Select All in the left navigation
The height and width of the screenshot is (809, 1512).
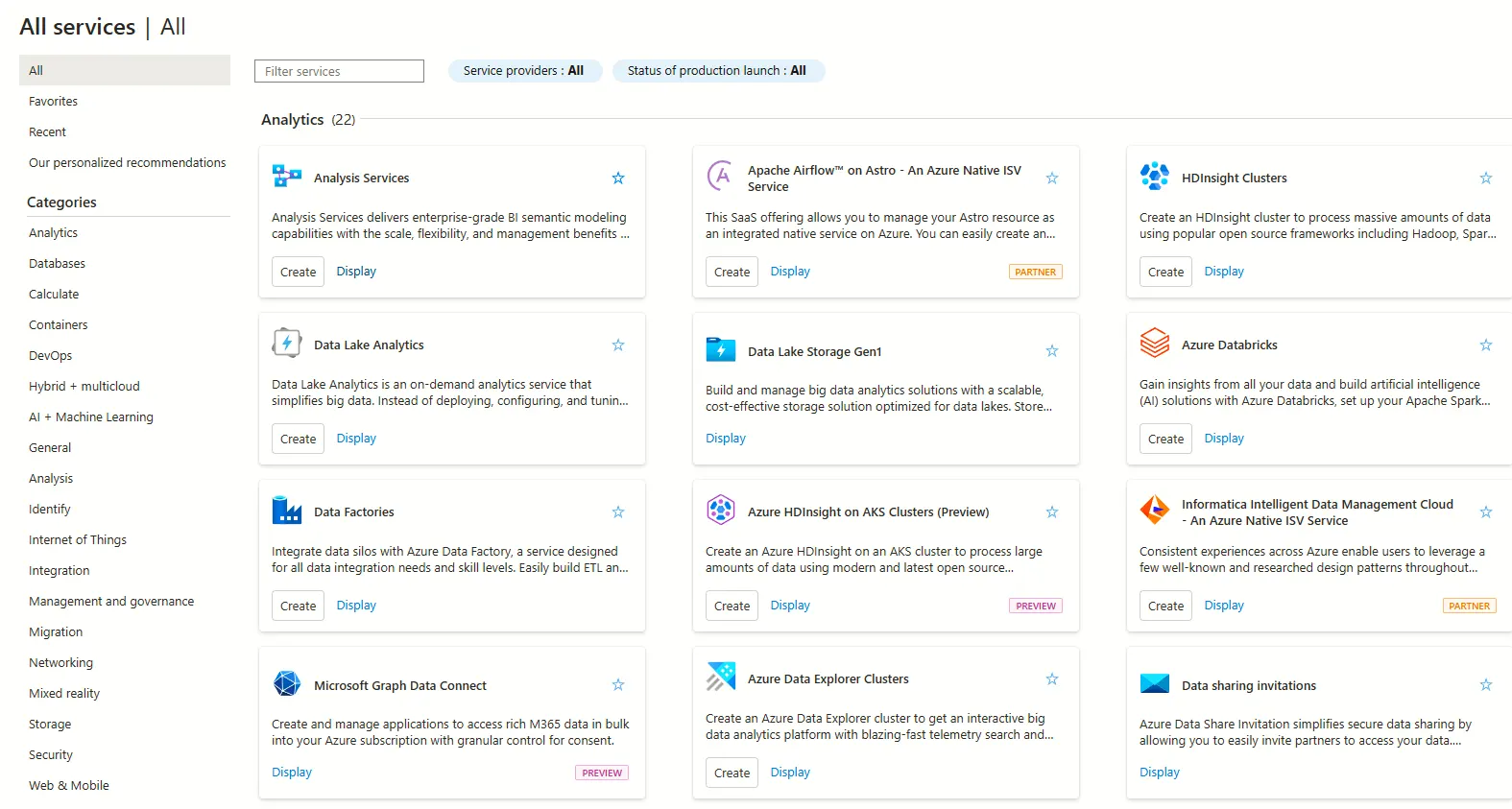pos(125,70)
